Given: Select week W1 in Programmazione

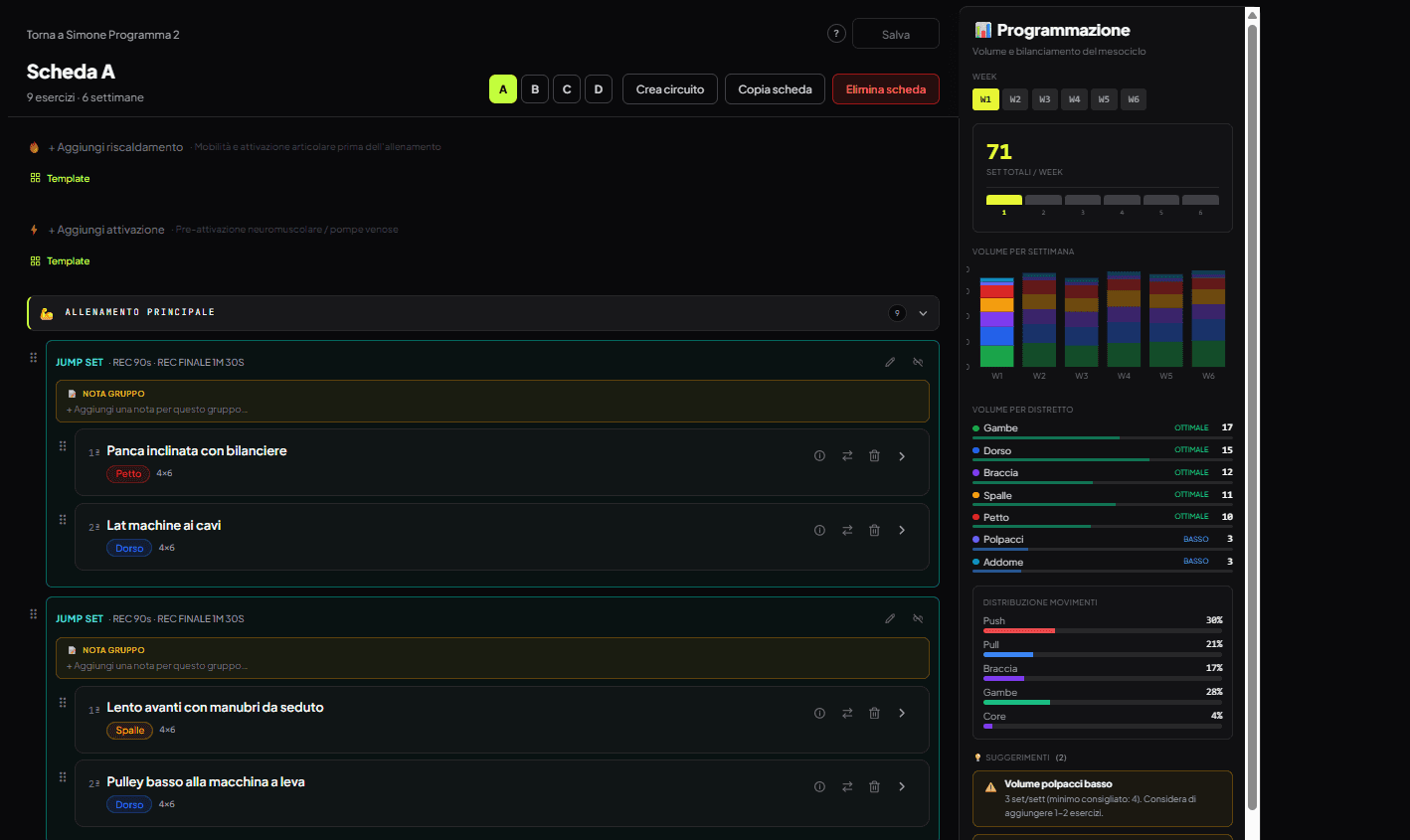Looking at the screenshot, I should click(x=985, y=99).
